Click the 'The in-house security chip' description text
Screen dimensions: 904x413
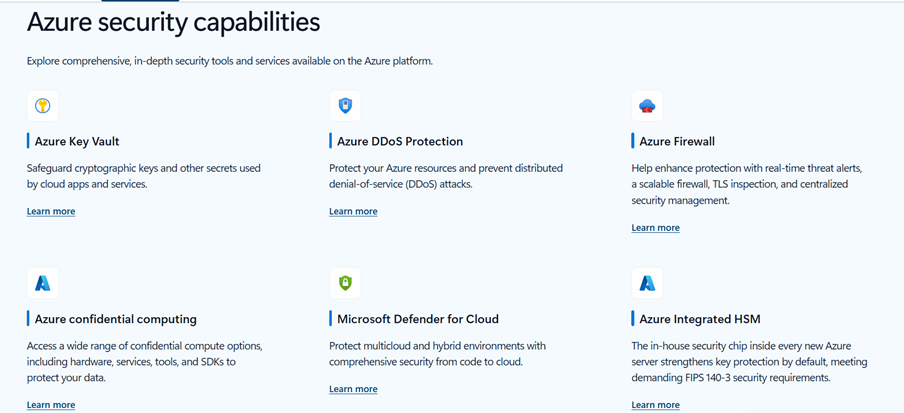pyautogui.click(x=749, y=362)
